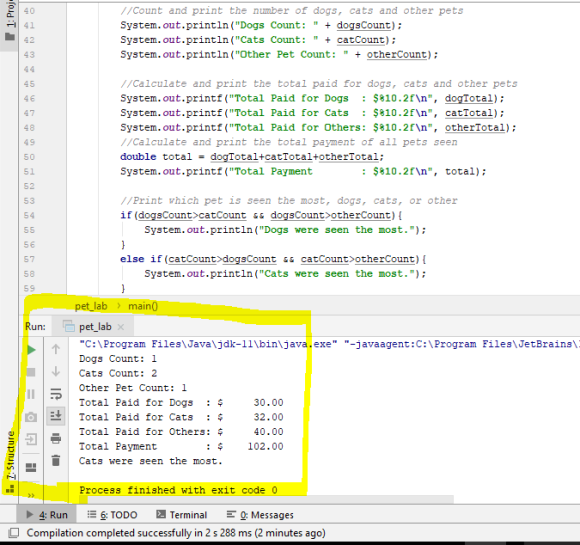
Task: Print the console output
Action: point(56,438)
